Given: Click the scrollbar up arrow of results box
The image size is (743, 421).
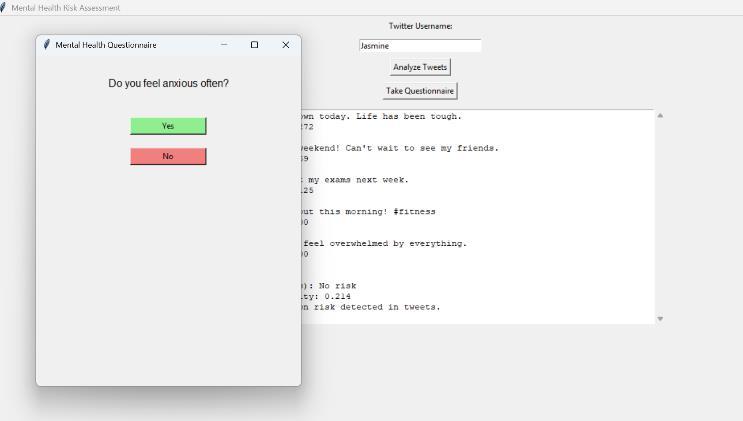Looking at the screenshot, I should tap(660, 115).
